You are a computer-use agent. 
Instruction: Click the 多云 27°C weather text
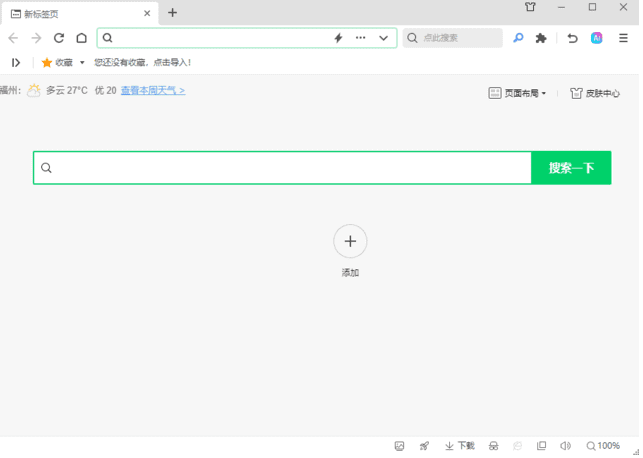coord(67,91)
